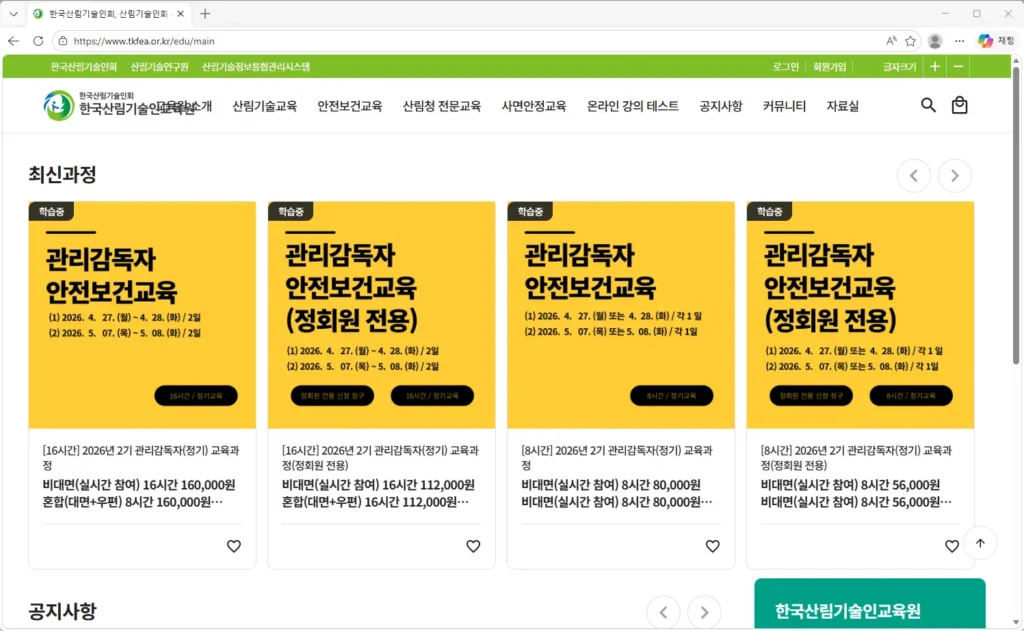
Task: Click the 로그인 link
Action: click(786, 67)
